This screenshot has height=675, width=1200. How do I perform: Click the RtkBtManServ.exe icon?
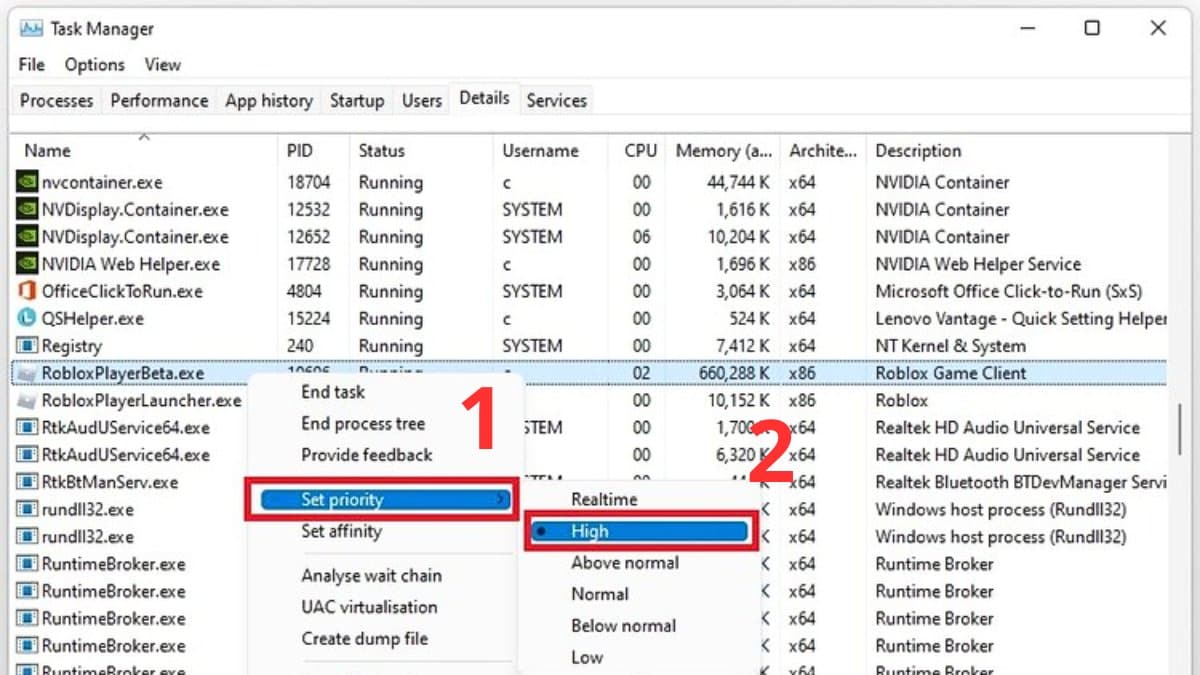(27, 482)
